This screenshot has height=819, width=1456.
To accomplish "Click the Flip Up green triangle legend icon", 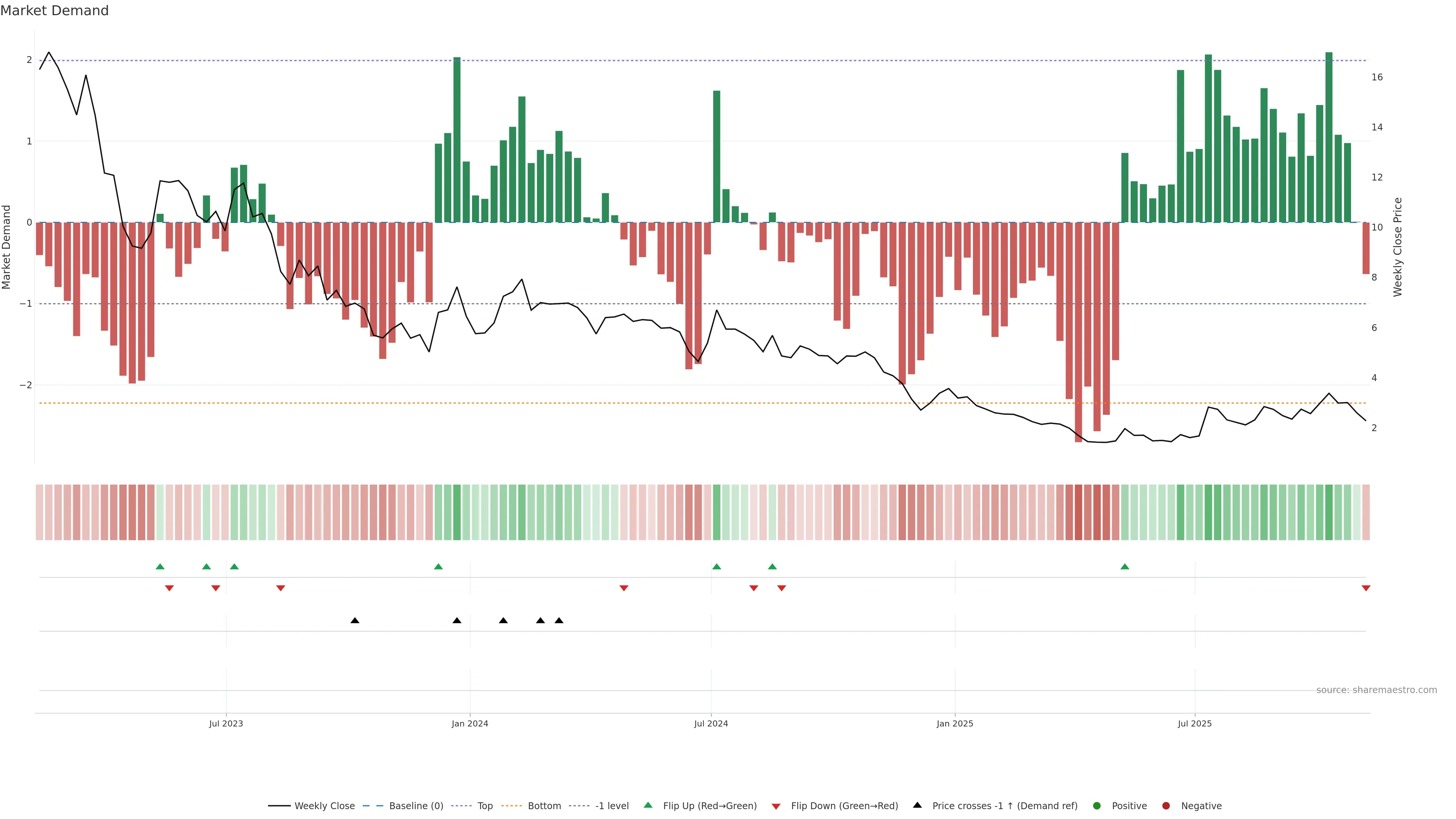I will tap(648, 805).
